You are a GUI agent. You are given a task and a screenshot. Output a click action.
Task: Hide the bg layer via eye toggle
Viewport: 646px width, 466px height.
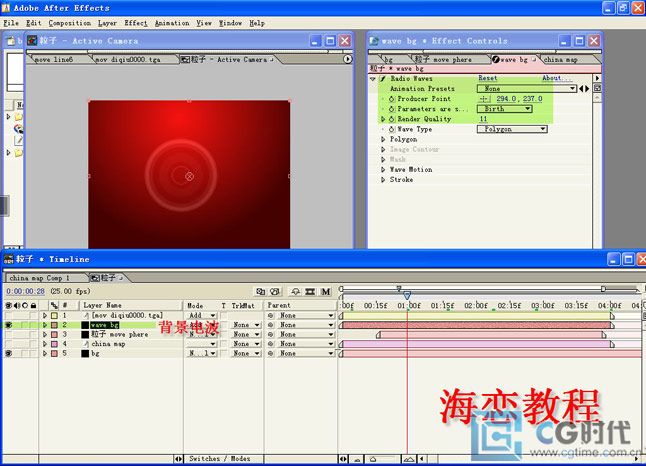pos(8,354)
